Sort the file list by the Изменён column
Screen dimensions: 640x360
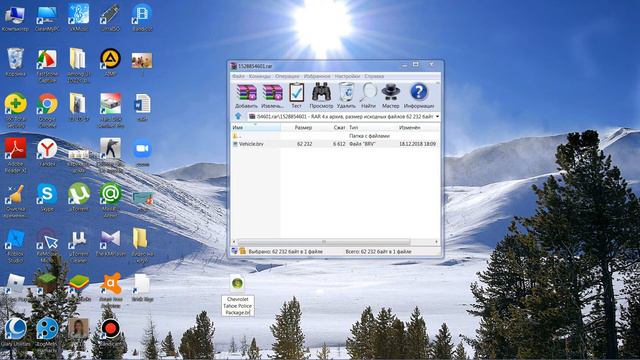[x=418, y=128]
